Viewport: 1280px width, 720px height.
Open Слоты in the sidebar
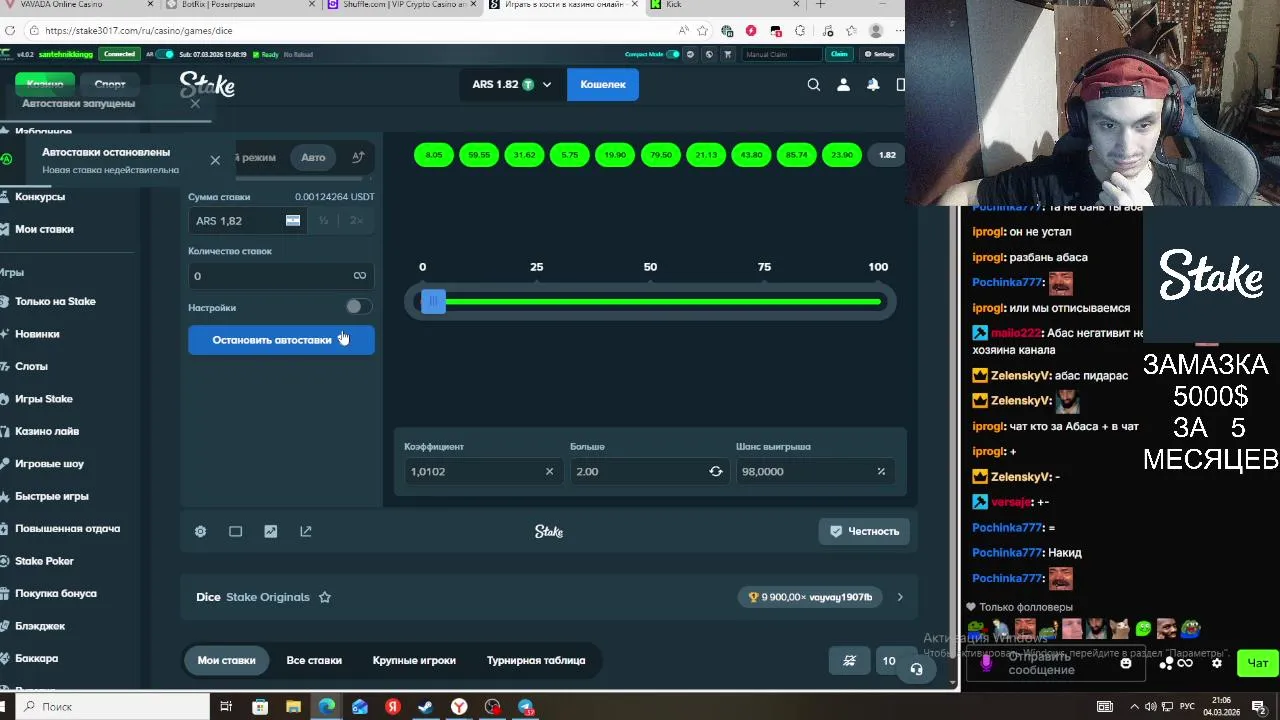pos(31,366)
